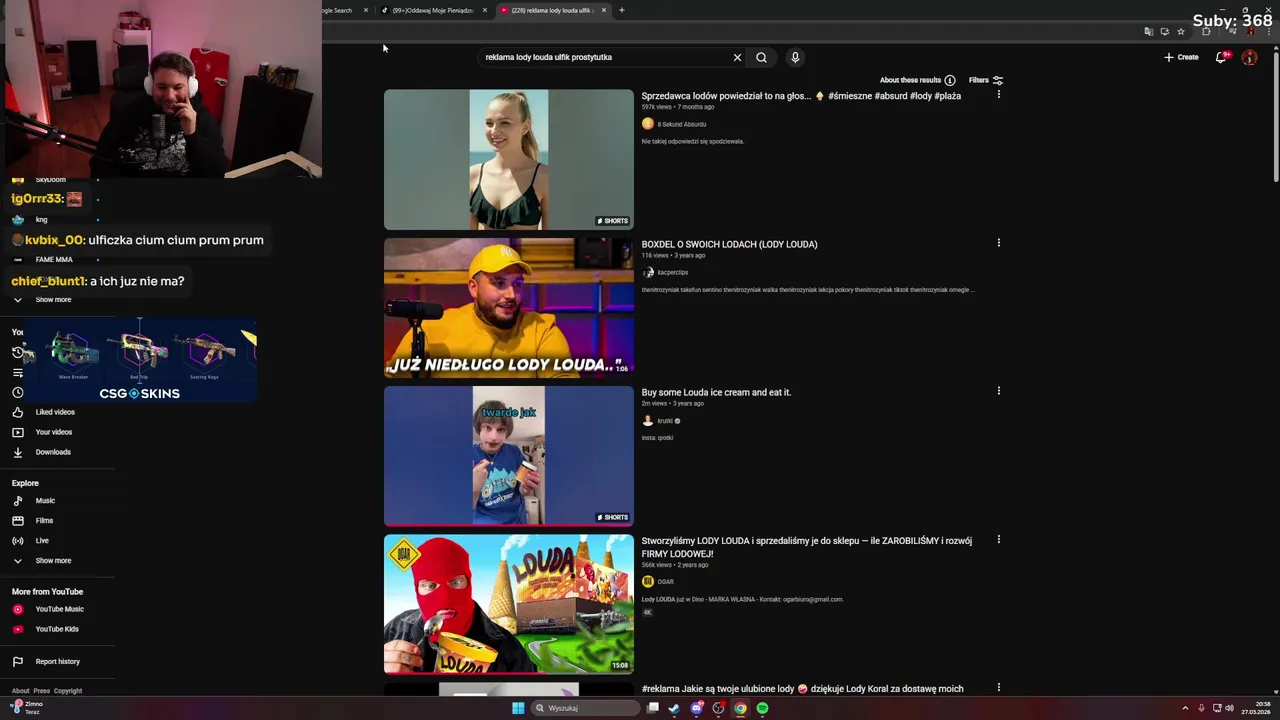Open Steam from the taskbar
This screenshot has height=720, width=1280.
pyautogui.click(x=674, y=708)
